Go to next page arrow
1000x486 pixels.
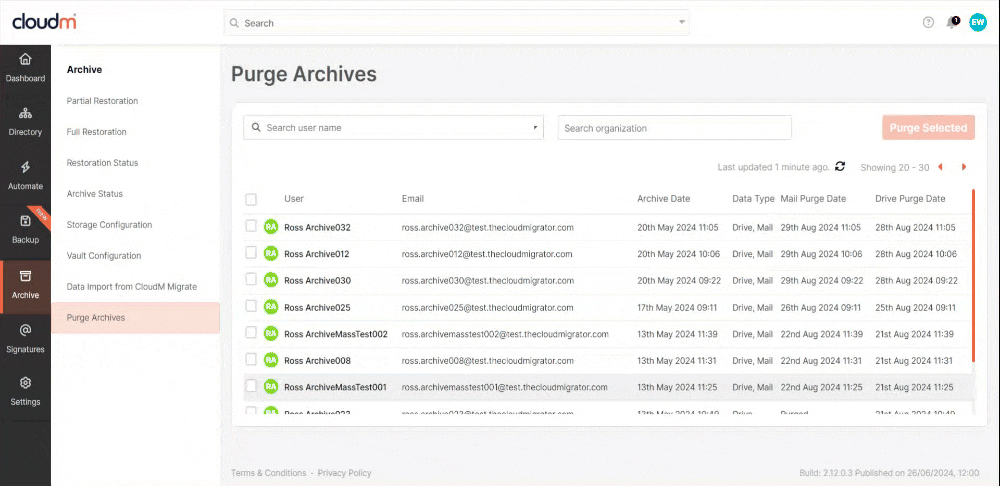coord(964,167)
